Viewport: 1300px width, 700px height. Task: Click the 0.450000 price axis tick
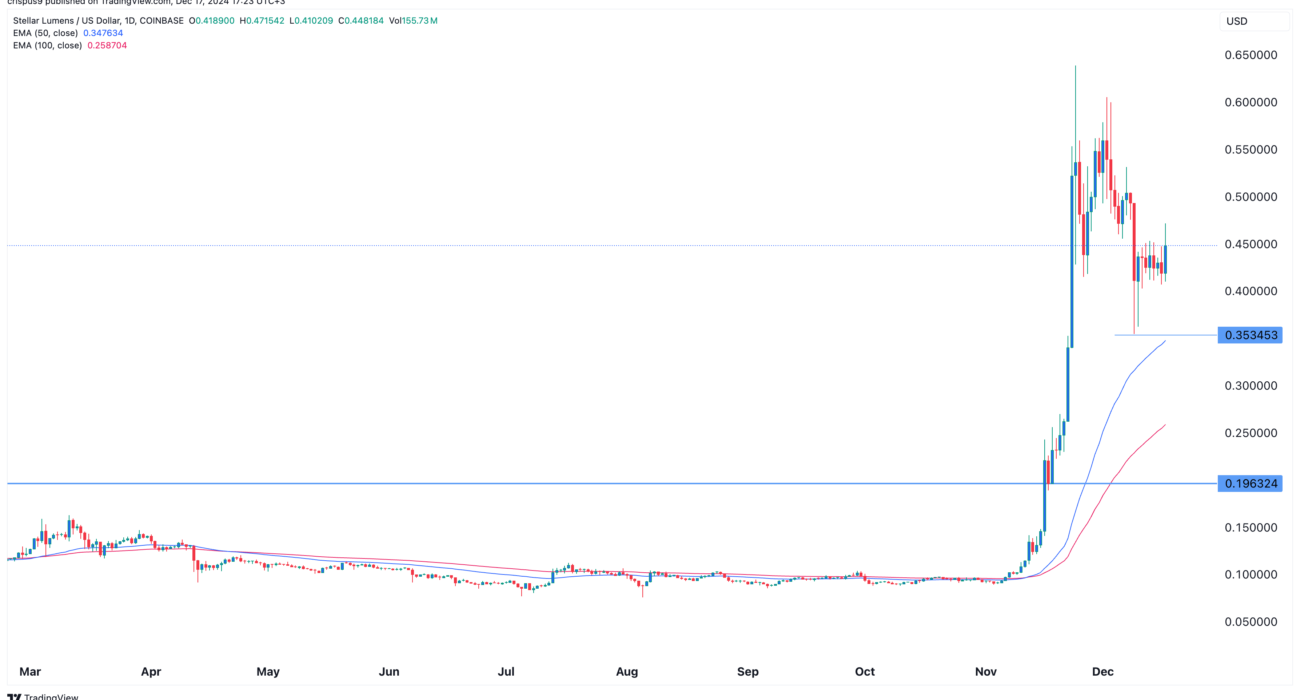coord(1251,245)
